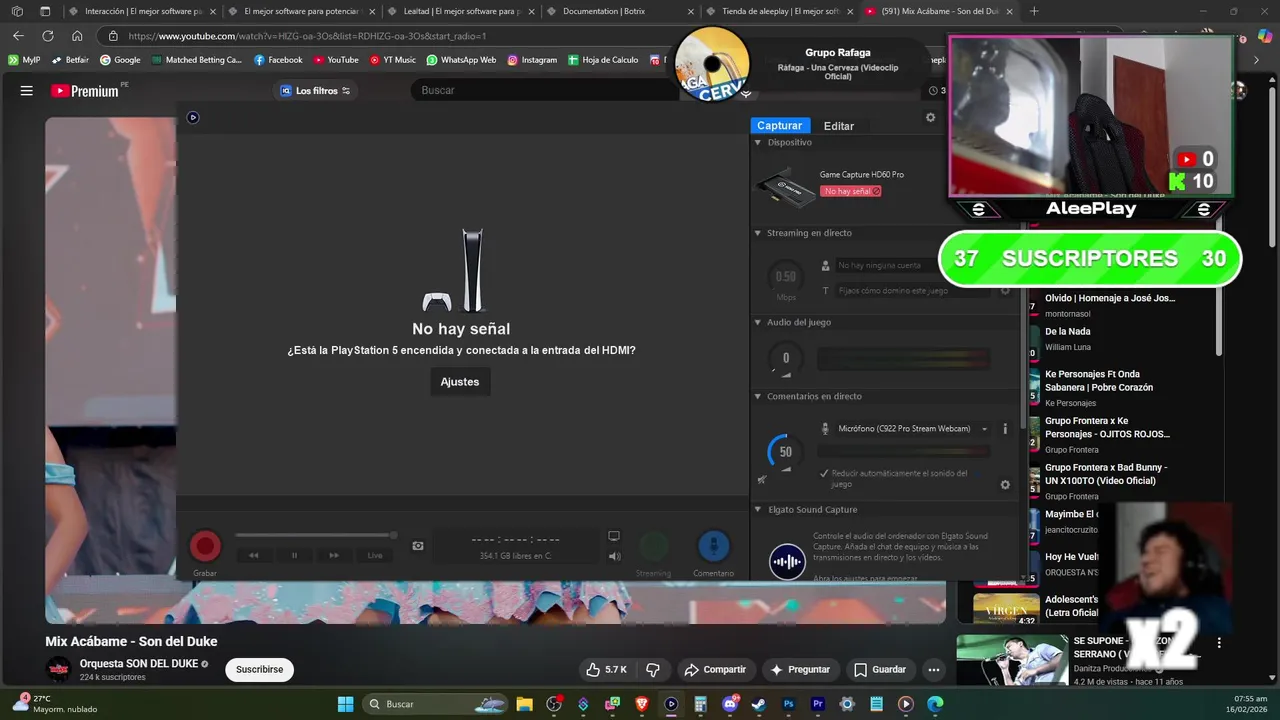This screenshot has width=1280, height=720.
Task: Click the fast-forward playback control
Action: [334, 555]
